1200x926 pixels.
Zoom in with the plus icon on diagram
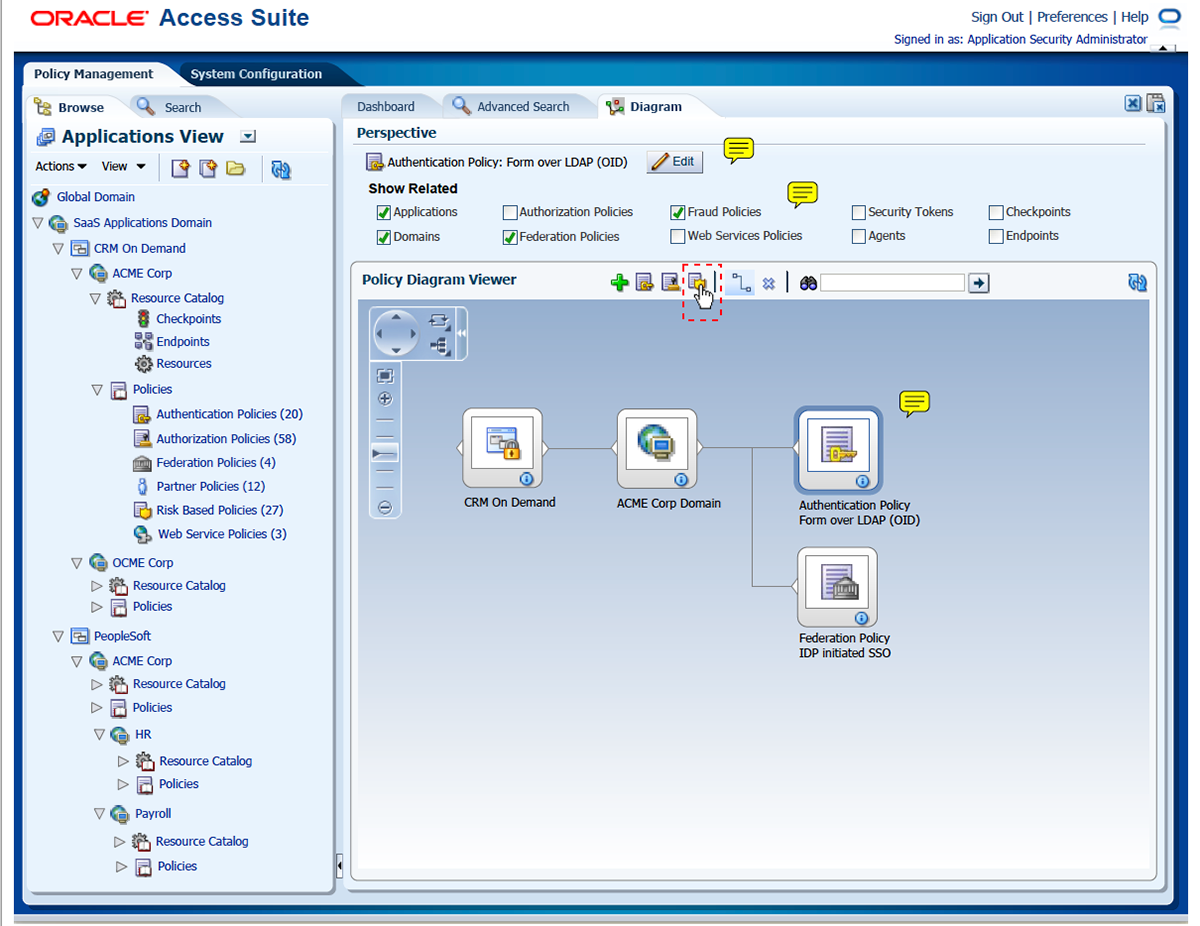(x=385, y=399)
